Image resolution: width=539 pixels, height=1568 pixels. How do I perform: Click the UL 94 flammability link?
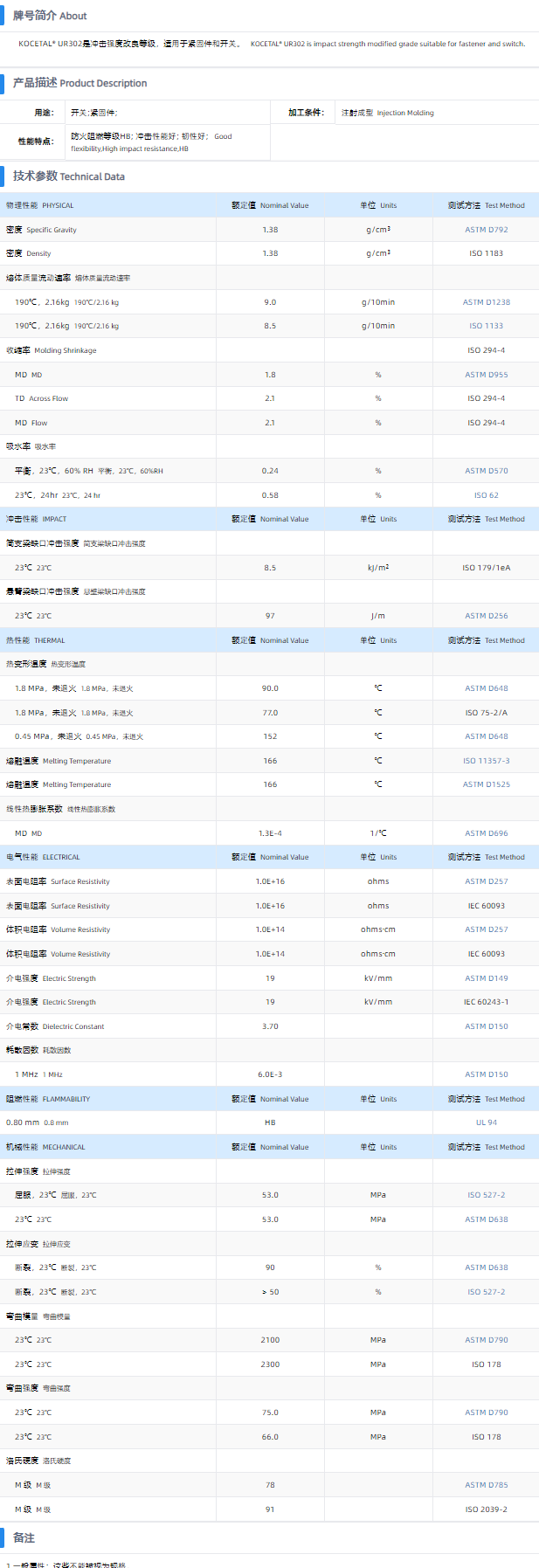point(486,1122)
